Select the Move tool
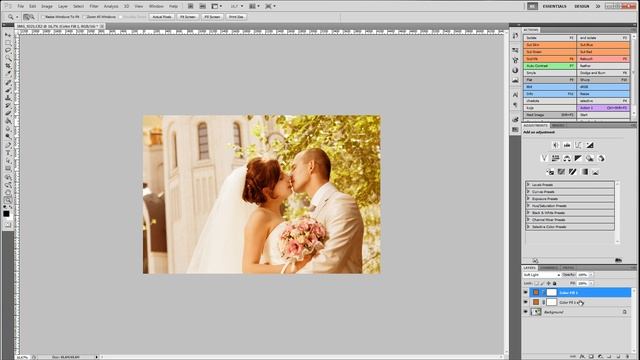This screenshot has width=640, height=360. pos(8,36)
